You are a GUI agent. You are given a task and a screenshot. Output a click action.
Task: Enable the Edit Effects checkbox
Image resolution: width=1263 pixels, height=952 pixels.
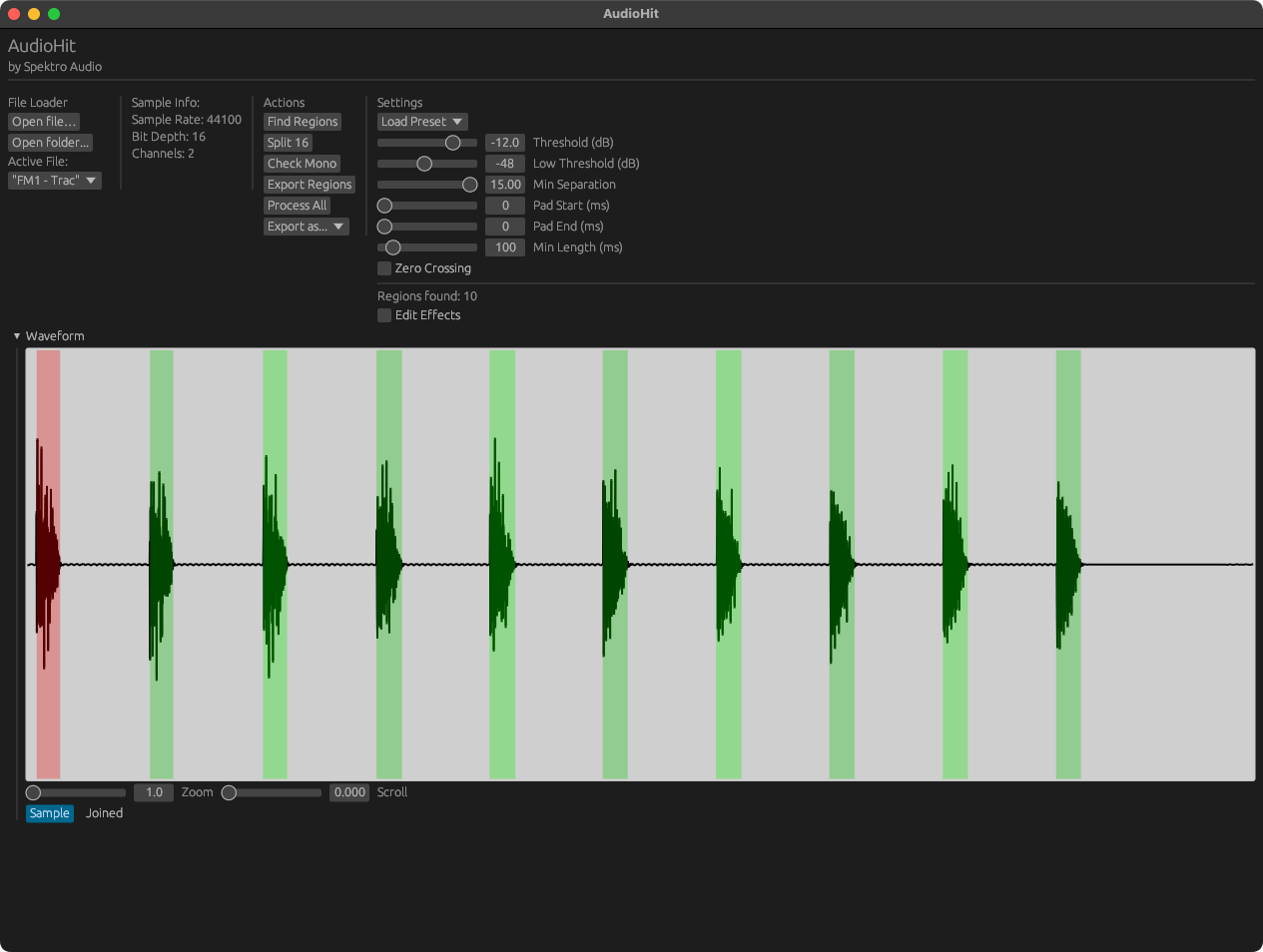pos(384,315)
